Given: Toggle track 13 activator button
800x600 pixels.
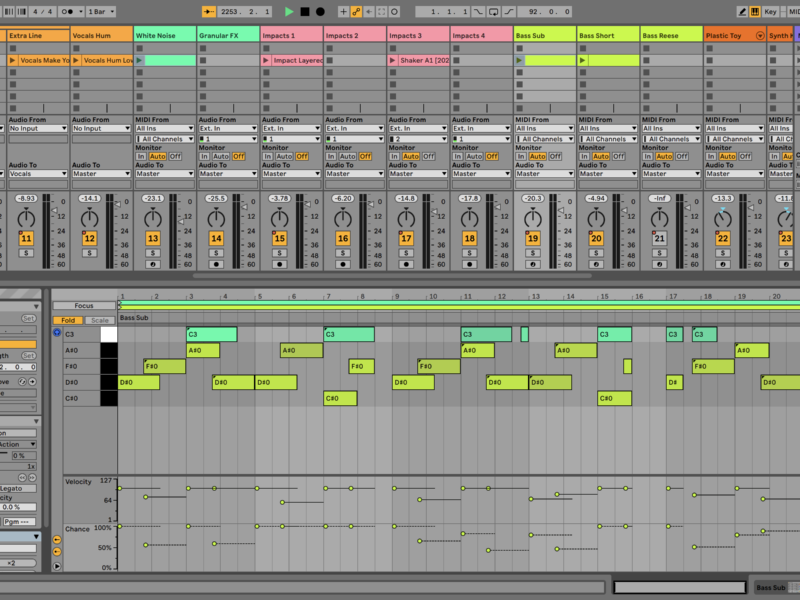Looking at the screenshot, I should click(x=153, y=239).
